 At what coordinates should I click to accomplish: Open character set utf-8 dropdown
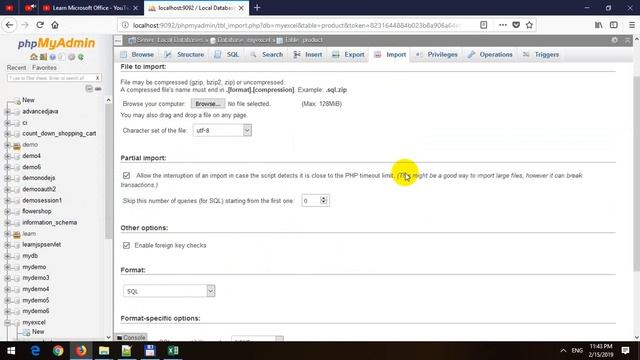pyautogui.click(x=222, y=131)
